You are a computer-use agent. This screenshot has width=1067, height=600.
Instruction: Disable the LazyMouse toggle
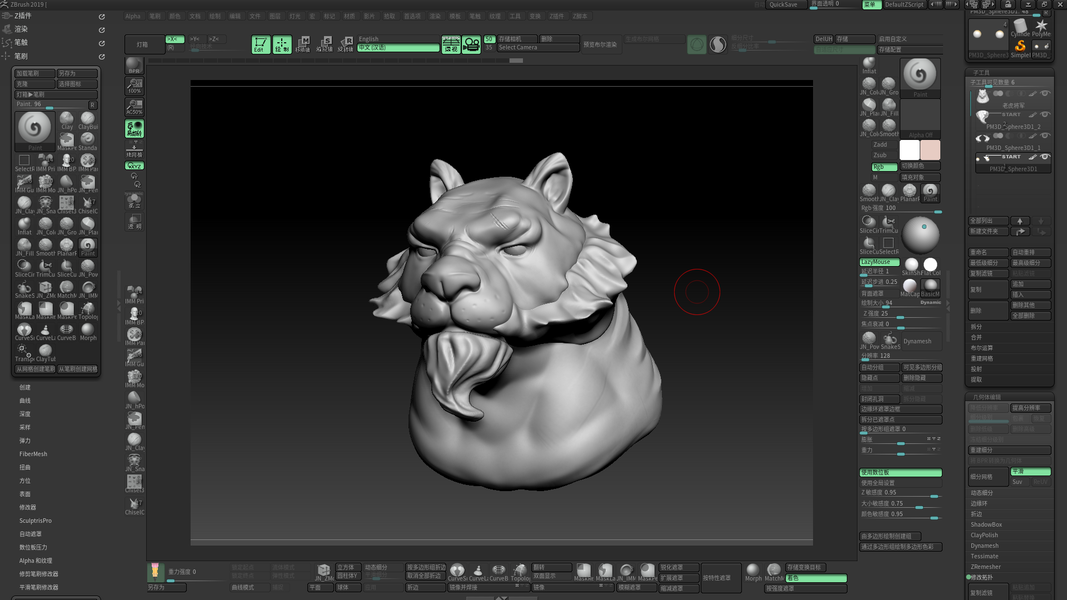(879, 262)
